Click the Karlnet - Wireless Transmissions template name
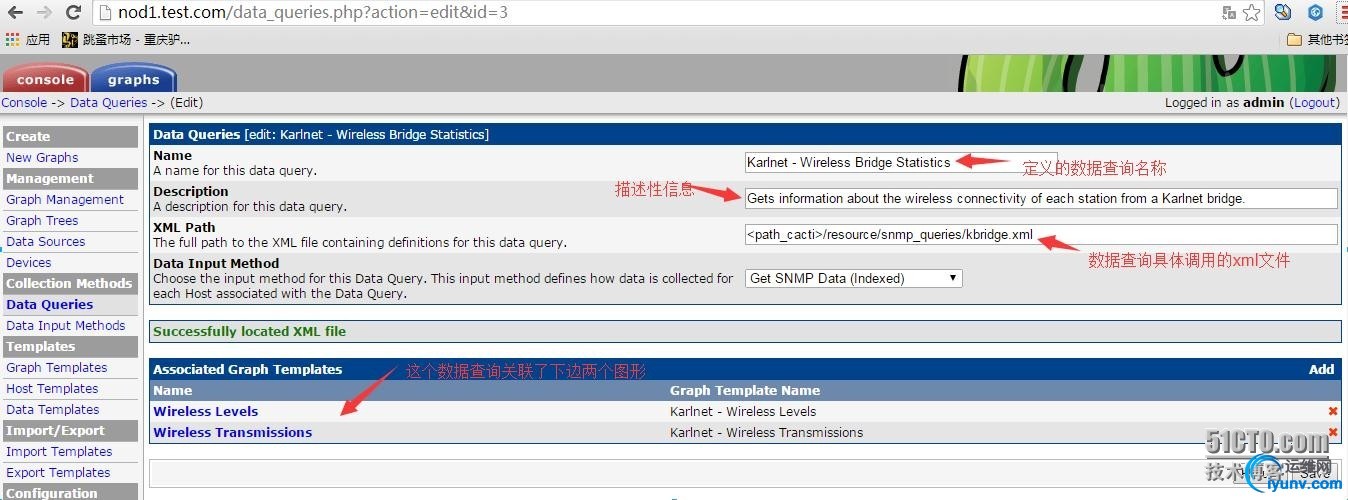The image size is (1348, 500). tap(767, 432)
